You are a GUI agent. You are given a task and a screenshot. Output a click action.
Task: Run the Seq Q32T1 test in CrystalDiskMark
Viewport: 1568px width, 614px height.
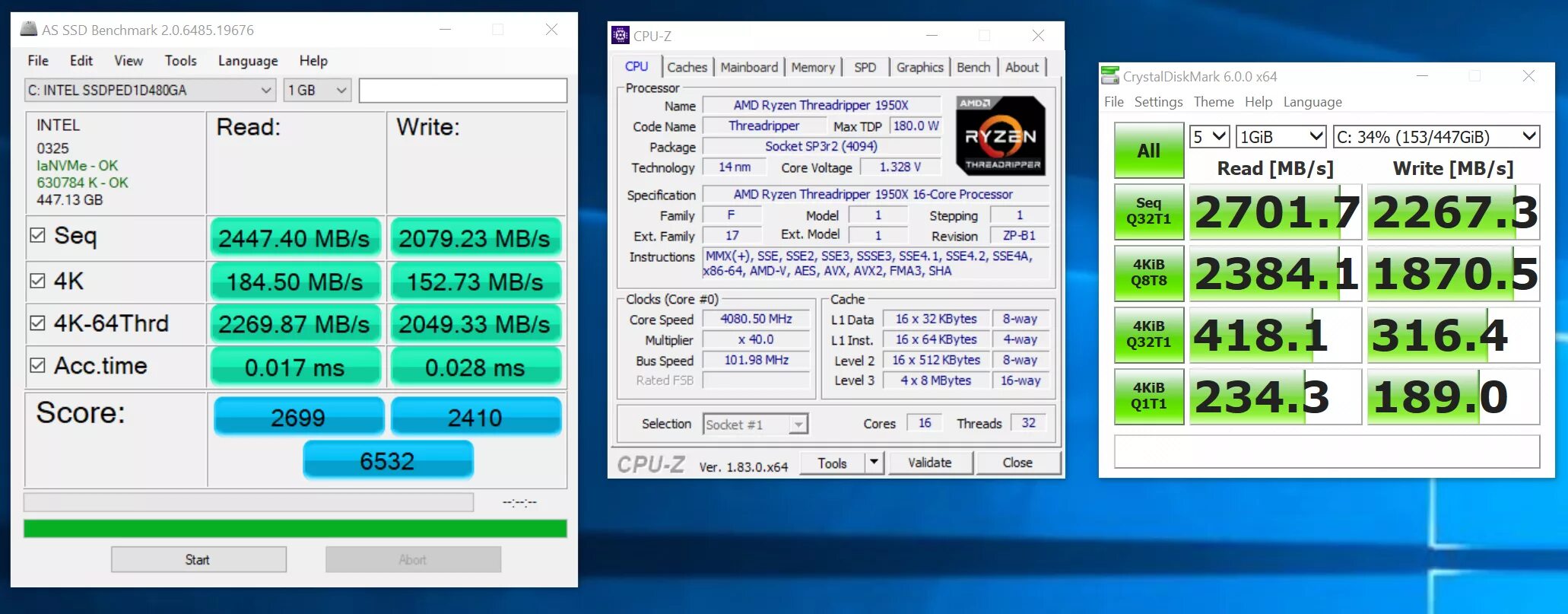[1149, 212]
